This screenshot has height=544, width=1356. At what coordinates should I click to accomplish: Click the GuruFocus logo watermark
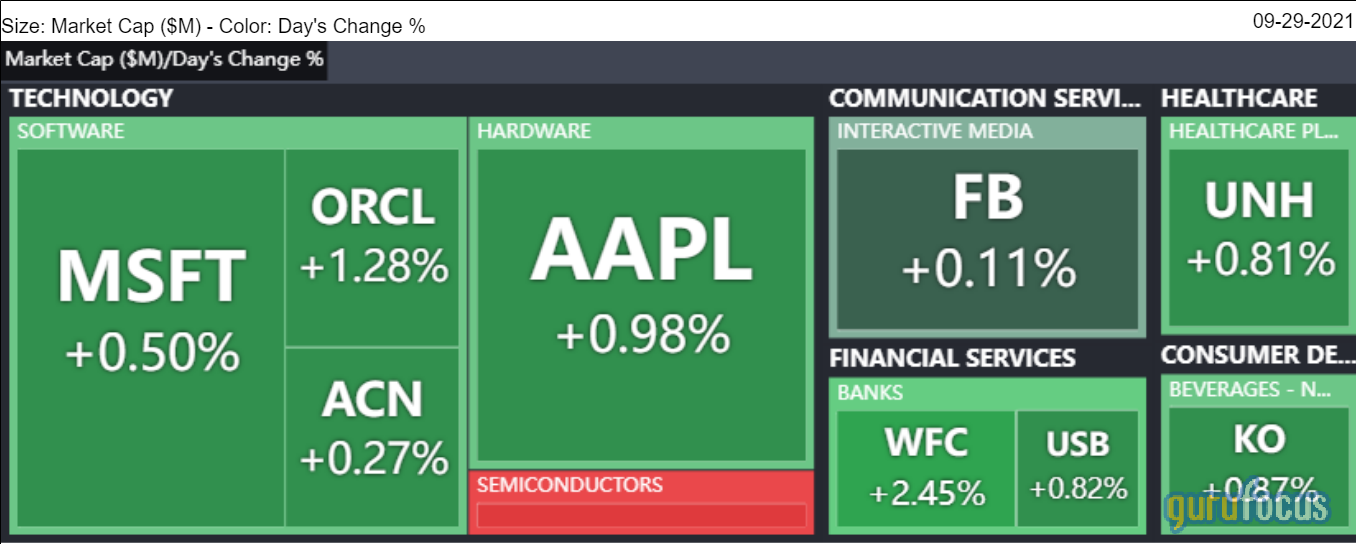[1246, 507]
